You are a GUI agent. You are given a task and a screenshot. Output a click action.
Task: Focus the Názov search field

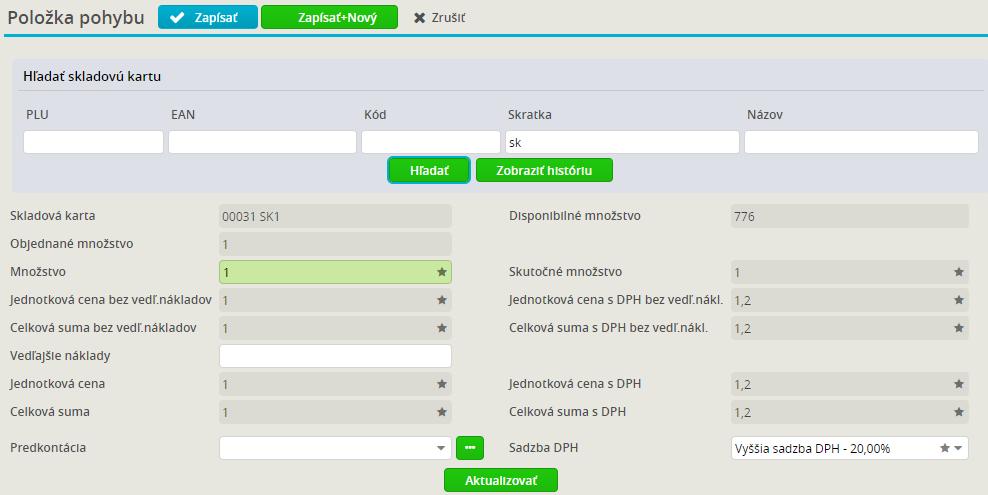(x=861, y=142)
